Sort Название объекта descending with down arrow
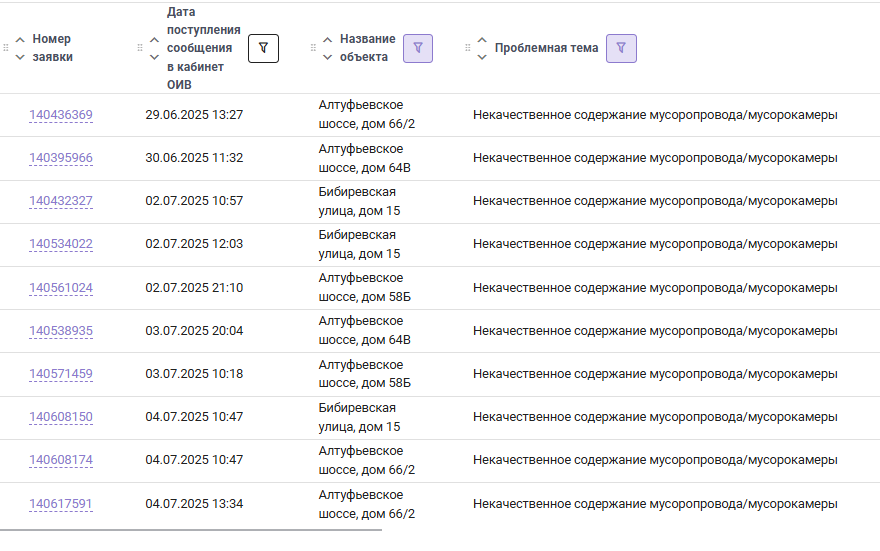880x551 pixels. point(328,57)
